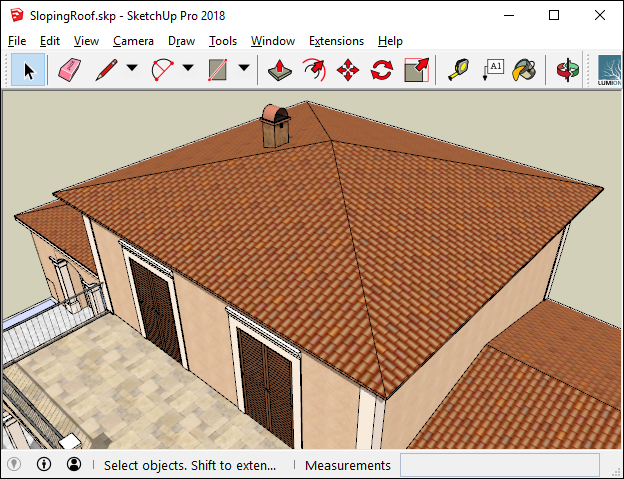
Task: Open the Arc tool dropdown arrow
Action: [x=188, y=70]
